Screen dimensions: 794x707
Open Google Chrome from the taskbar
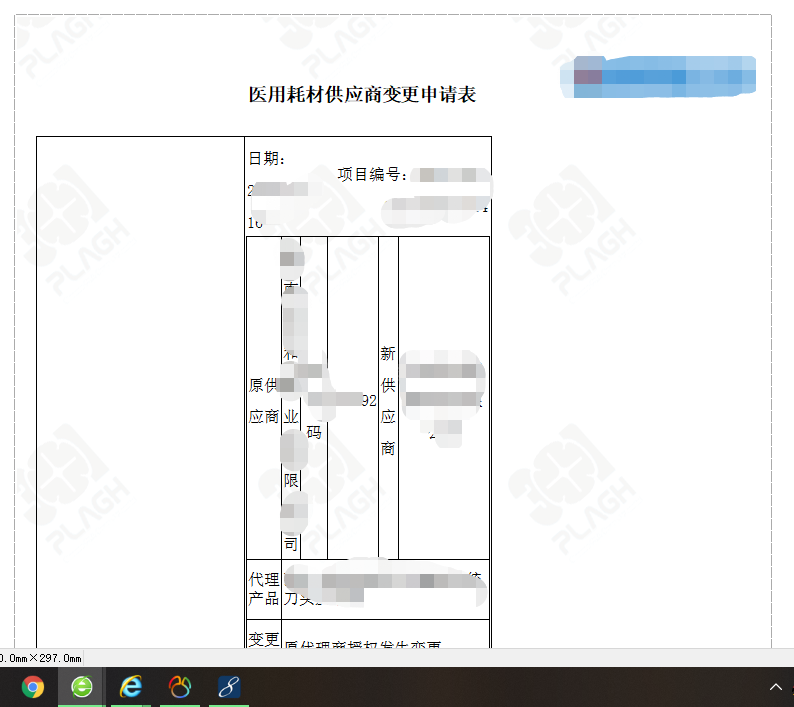tap(32, 687)
